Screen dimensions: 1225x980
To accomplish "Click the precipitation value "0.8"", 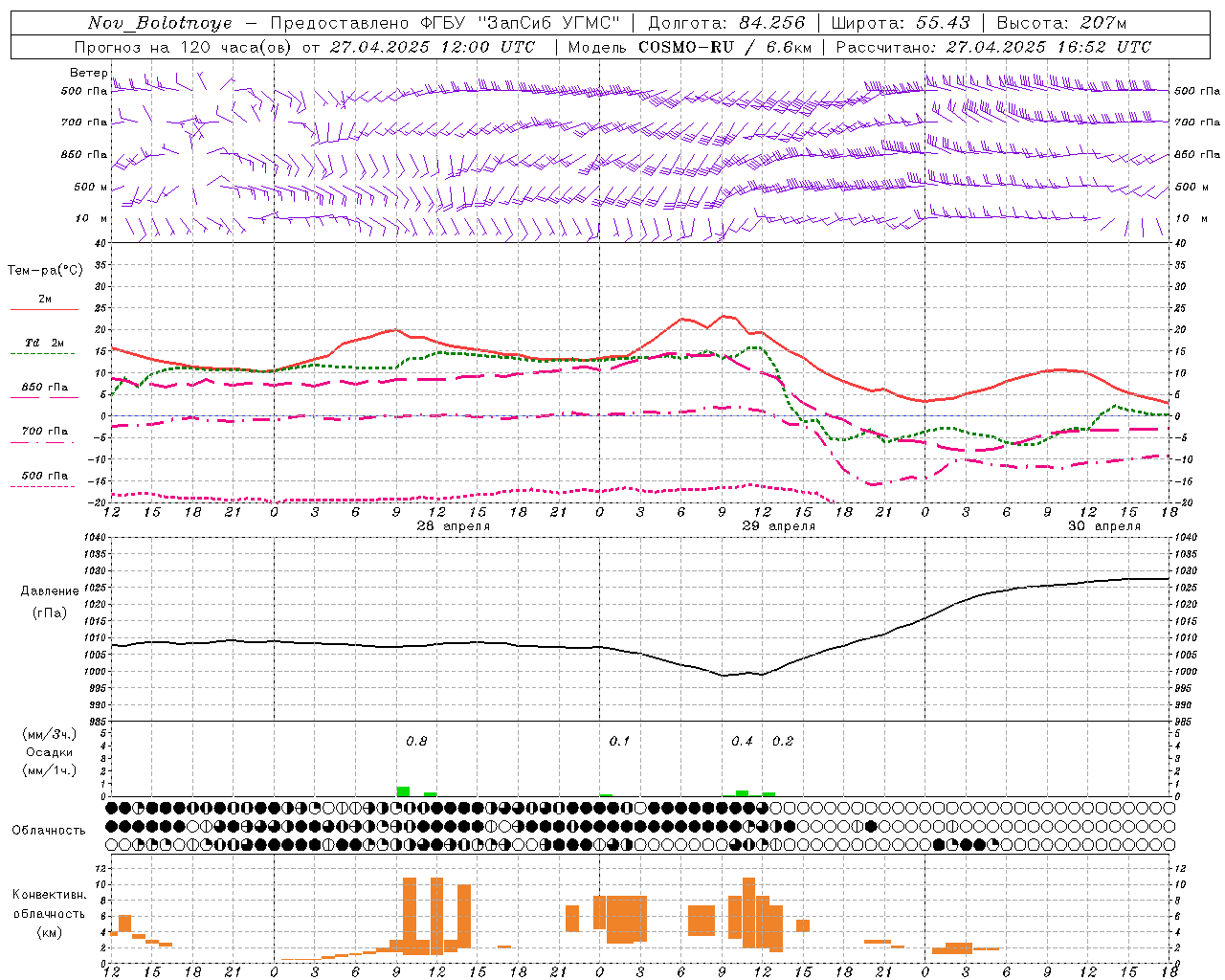I will 416,741.
